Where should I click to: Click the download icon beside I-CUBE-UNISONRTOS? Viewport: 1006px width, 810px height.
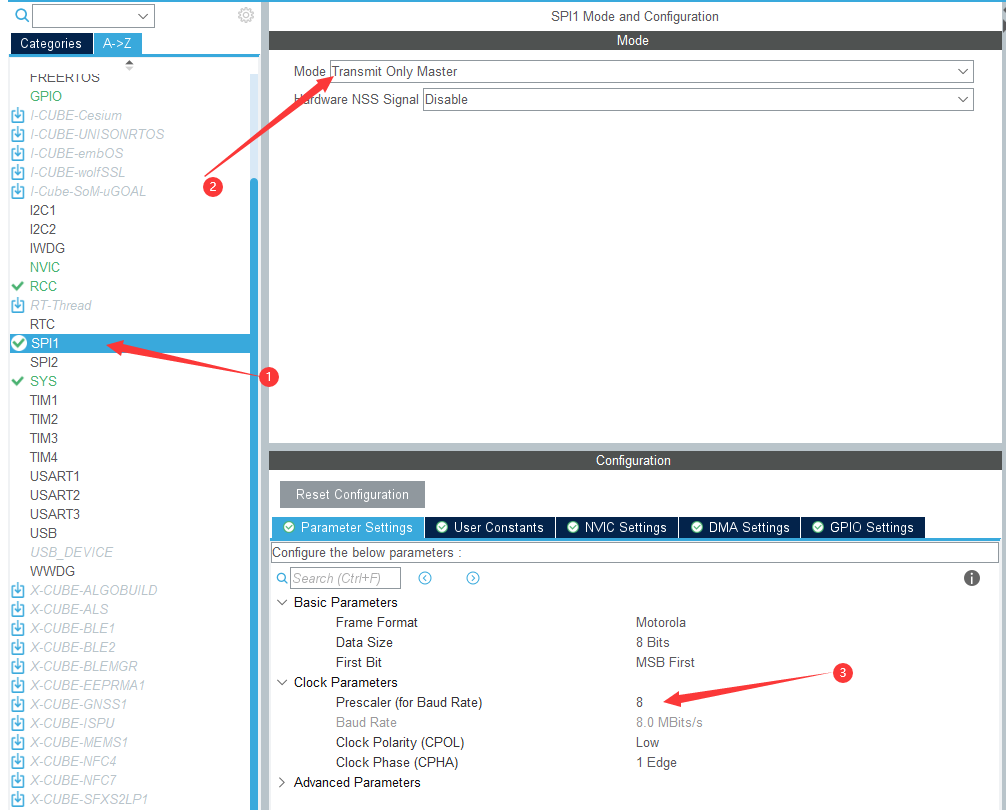pos(18,134)
